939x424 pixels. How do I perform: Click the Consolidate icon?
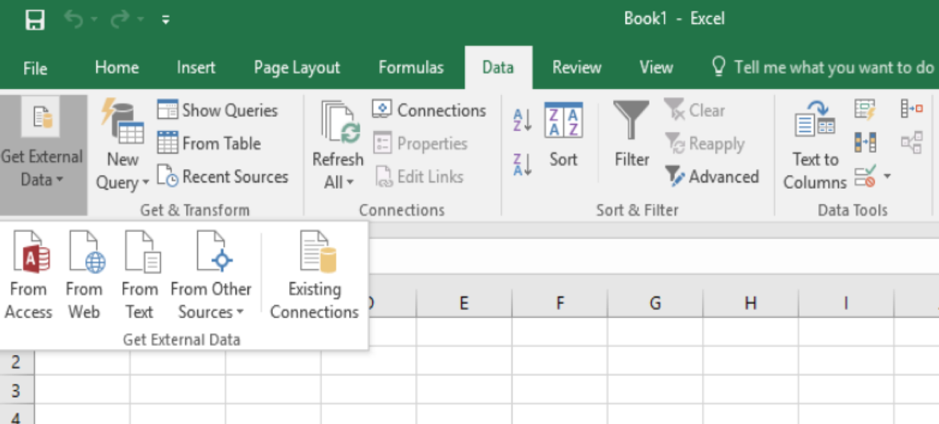pos(912,109)
